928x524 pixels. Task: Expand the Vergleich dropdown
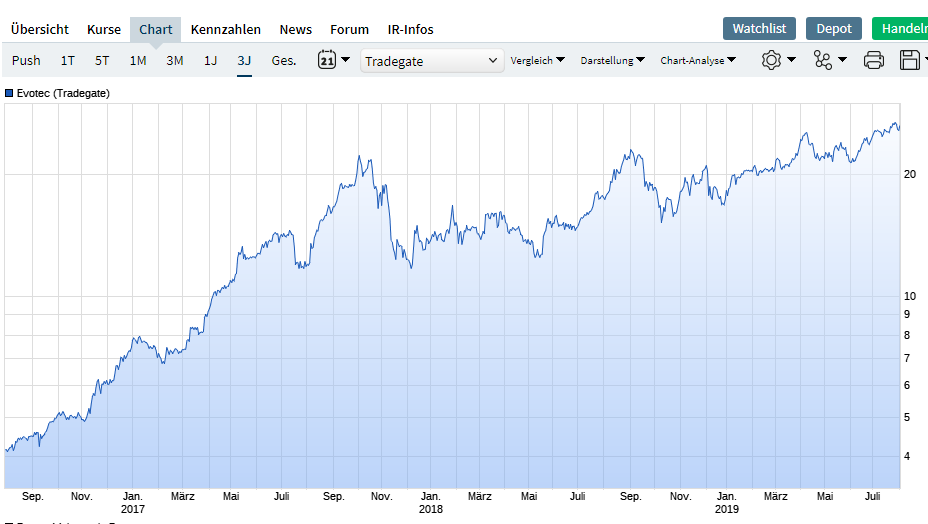537,60
